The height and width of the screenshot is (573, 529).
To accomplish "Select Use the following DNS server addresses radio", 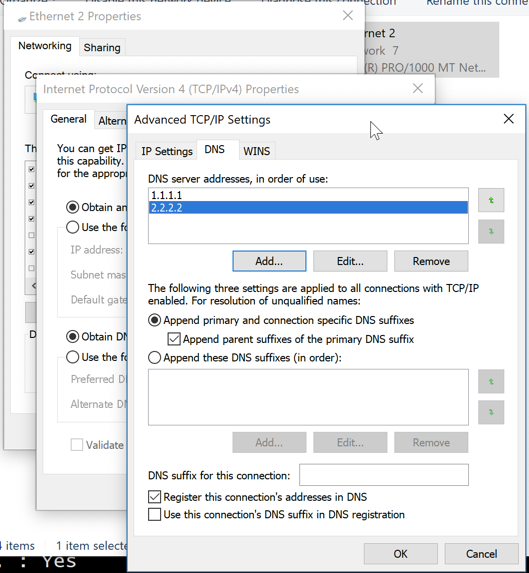I will (73, 357).
